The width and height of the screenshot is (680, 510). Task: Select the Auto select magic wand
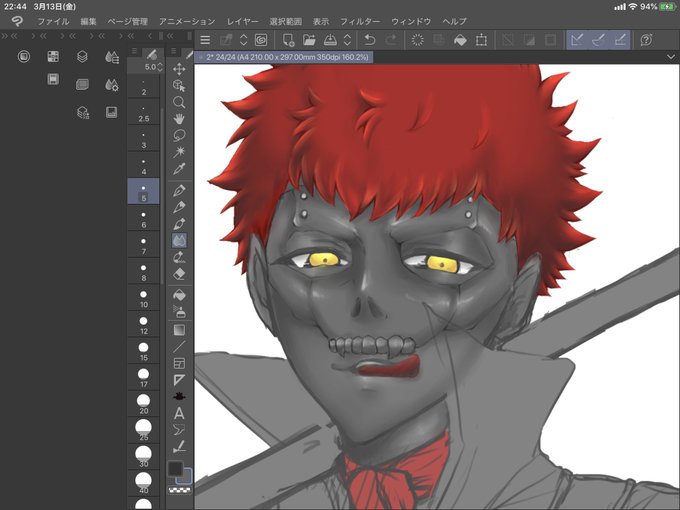179,152
